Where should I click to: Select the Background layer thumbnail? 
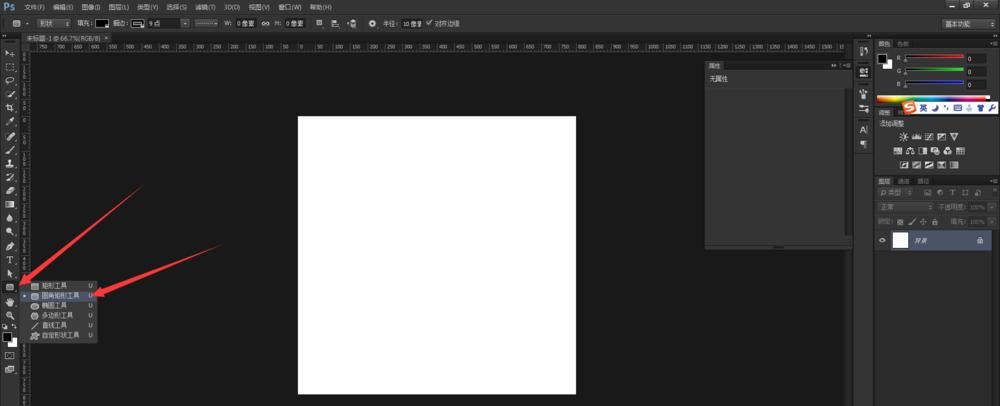900,240
